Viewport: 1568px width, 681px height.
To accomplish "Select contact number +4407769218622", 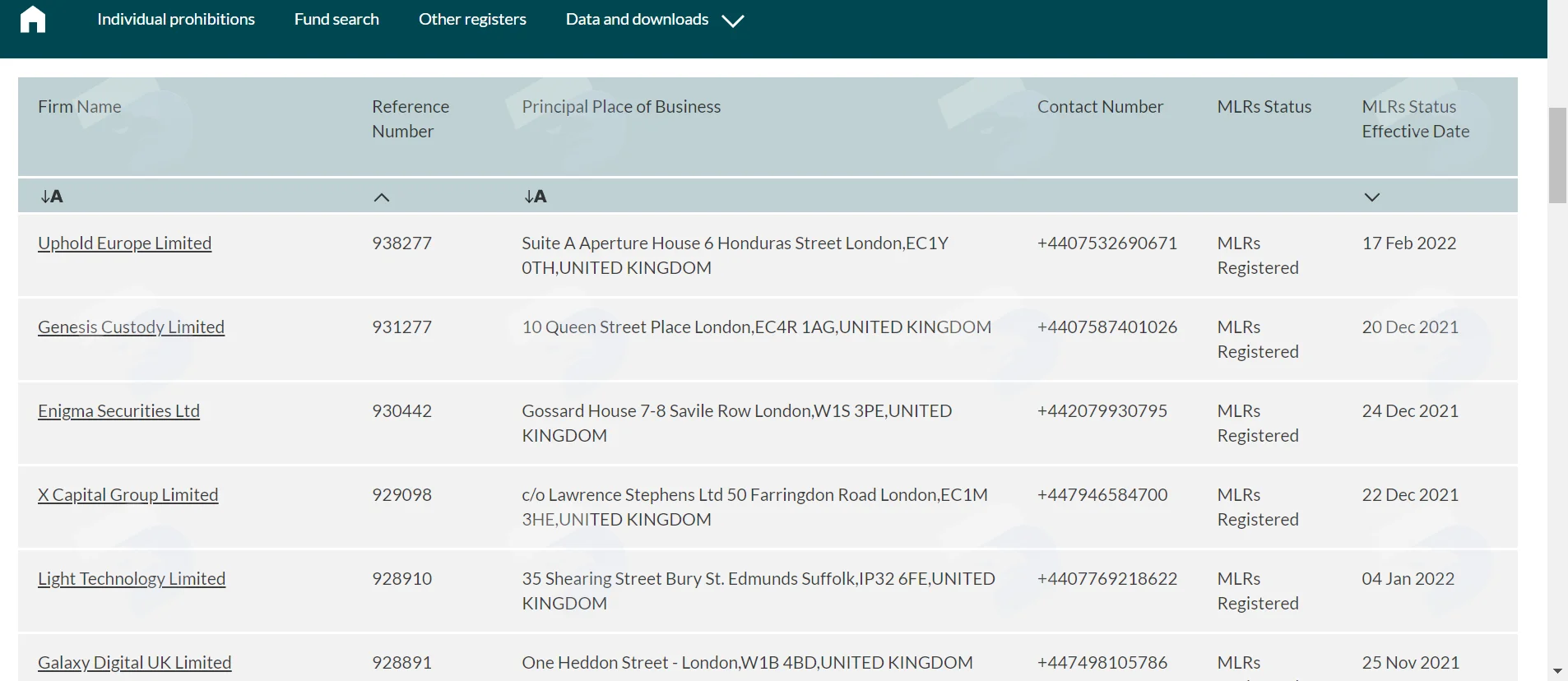I will tap(1107, 579).
